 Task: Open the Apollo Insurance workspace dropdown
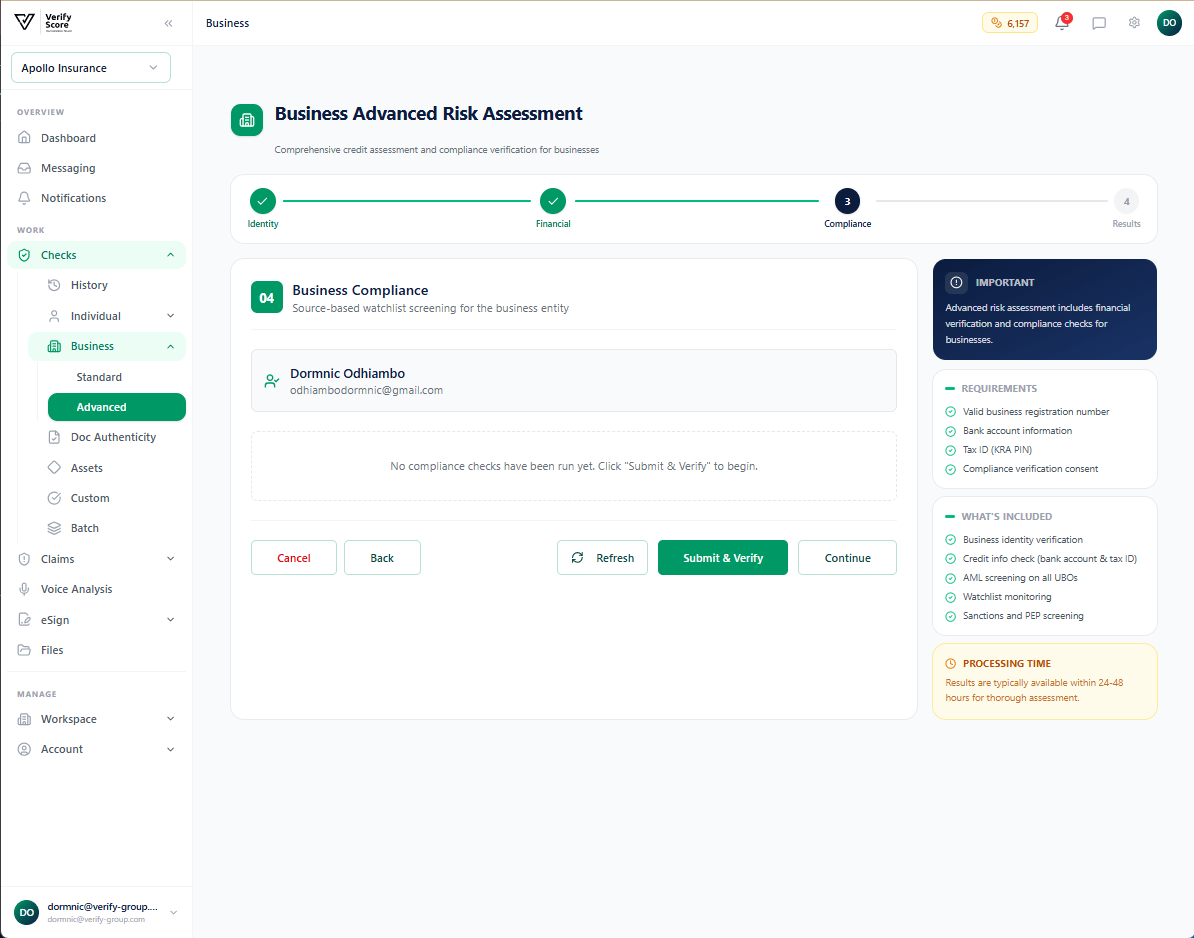(91, 68)
